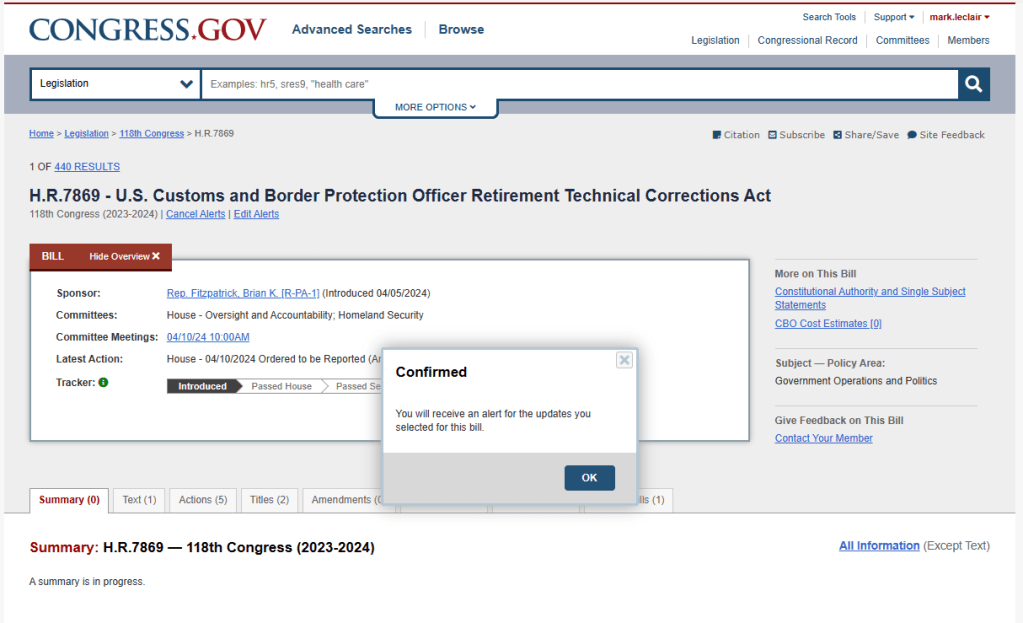Click the Subscribe envelope icon

click(x=773, y=135)
